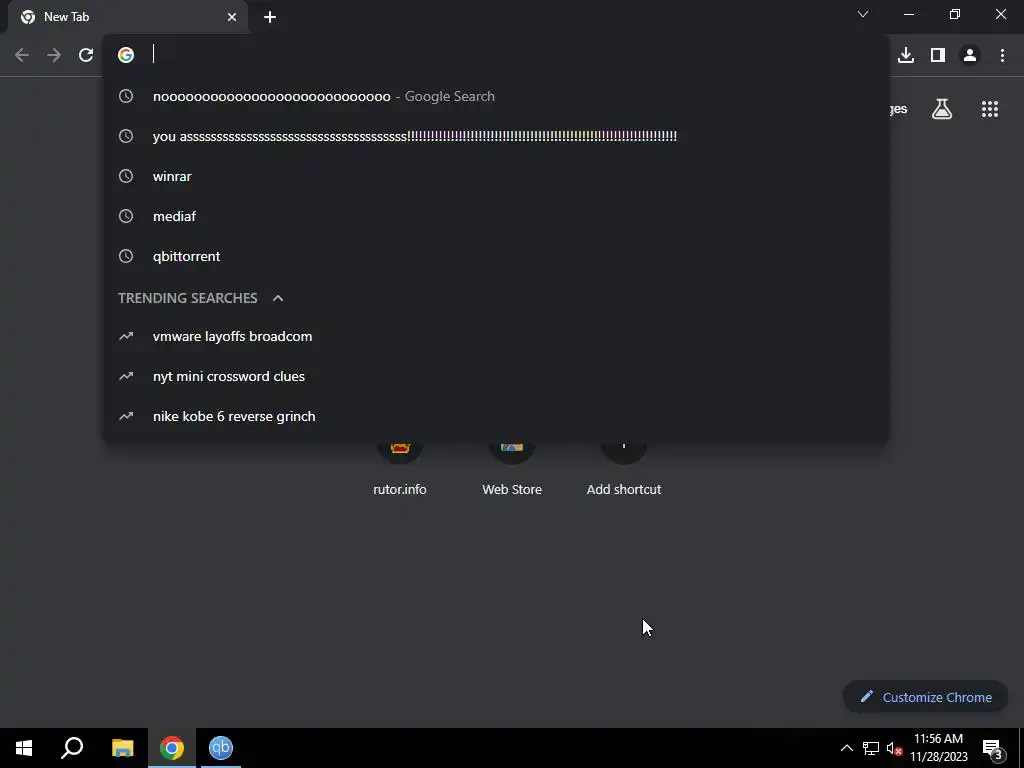Screen dimensions: 1024x768
Task: Open the clock showing 11:56 AM
Action: (x=938, y=748)
